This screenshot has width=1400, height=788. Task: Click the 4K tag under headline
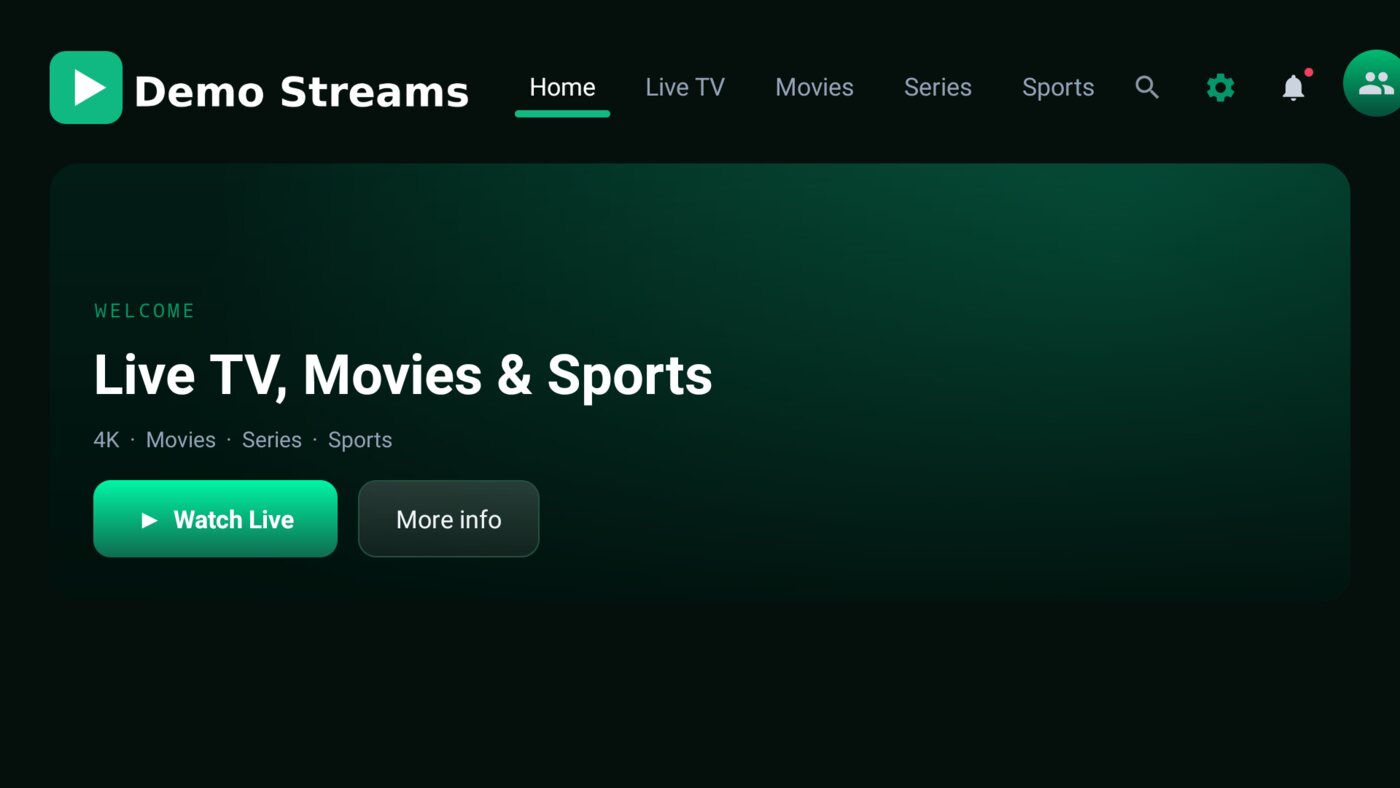(107, 440)
